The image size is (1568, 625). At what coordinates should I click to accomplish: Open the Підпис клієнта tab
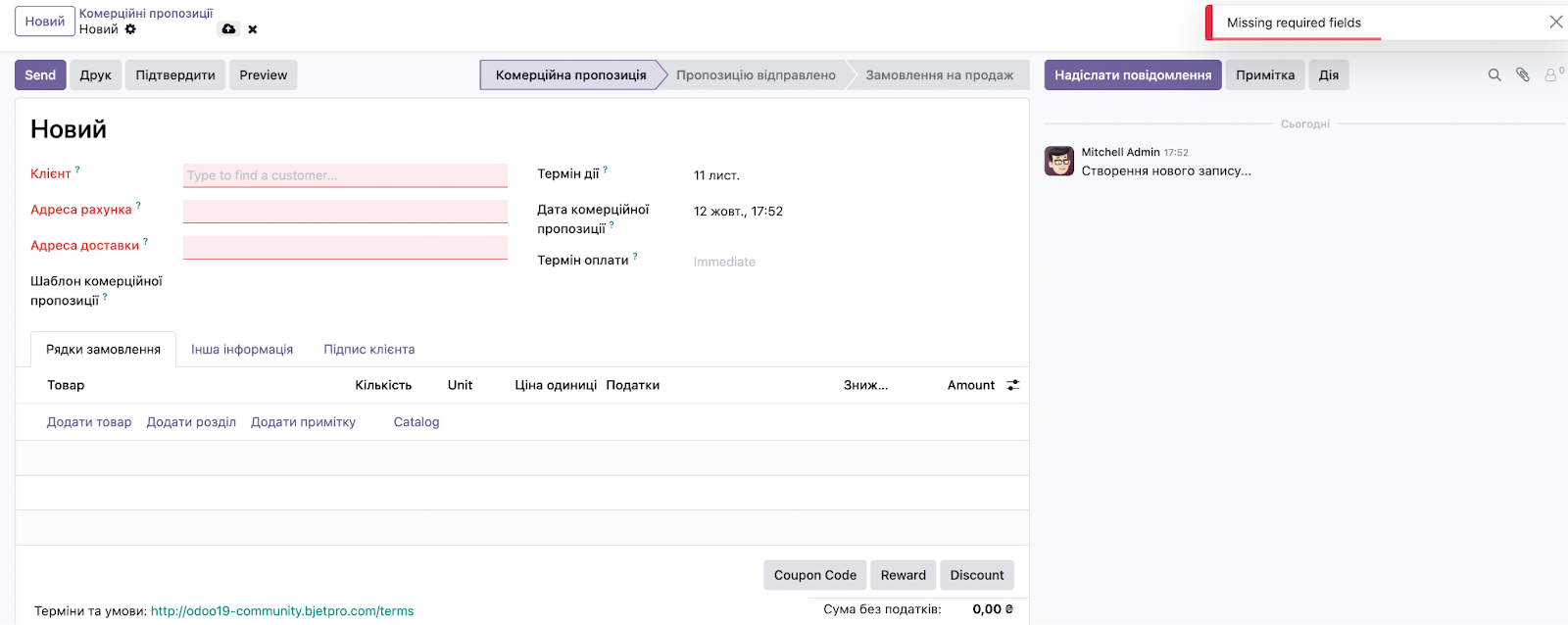(x=369, y=350)
